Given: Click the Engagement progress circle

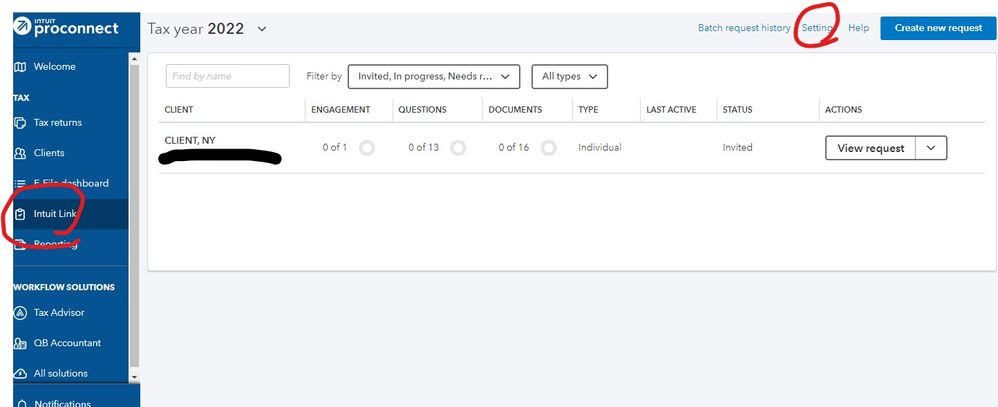Looking at the screenshot, I should coord(367,148).
